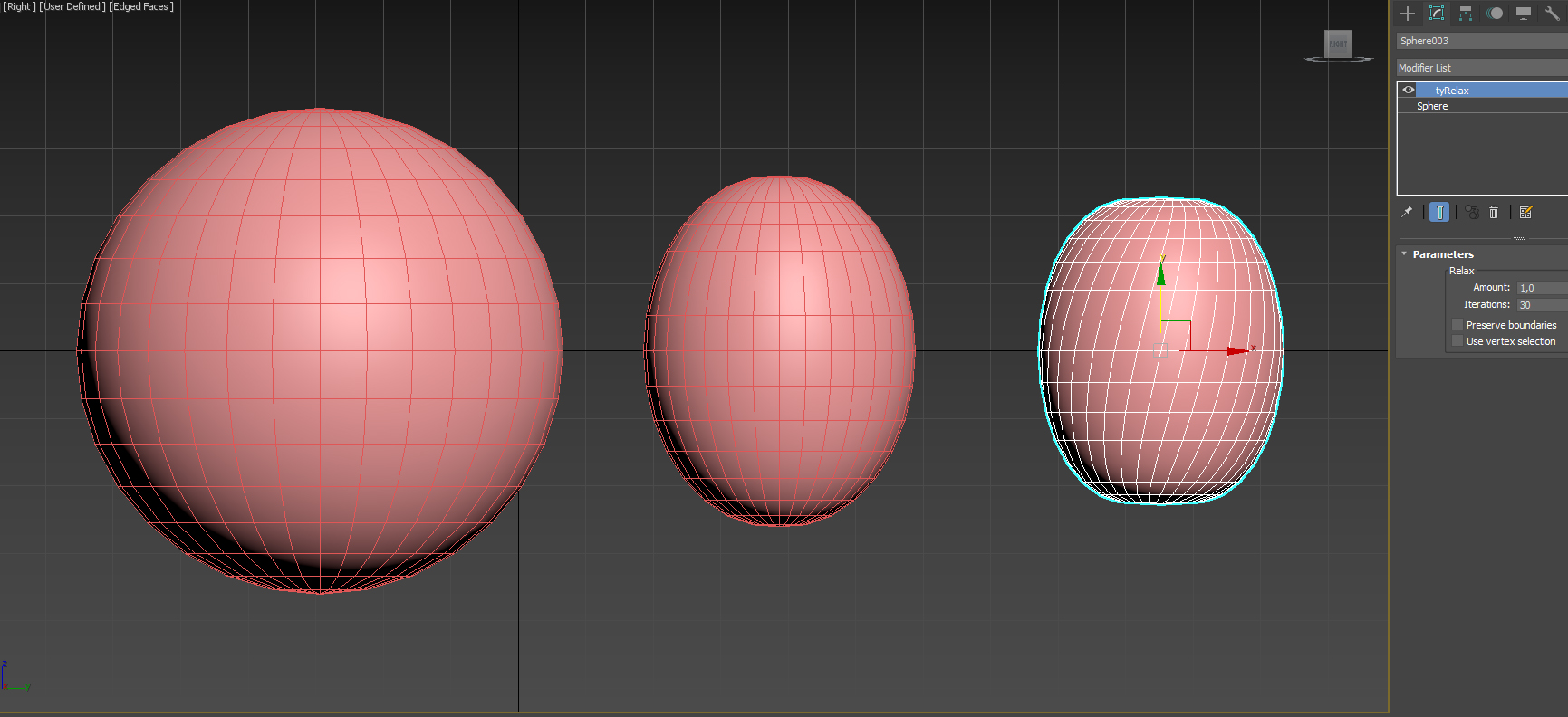The height and width of the screenshot is (717, 1568).
Task: Click the Pin Stack icon
Action: click(1407, 212)
